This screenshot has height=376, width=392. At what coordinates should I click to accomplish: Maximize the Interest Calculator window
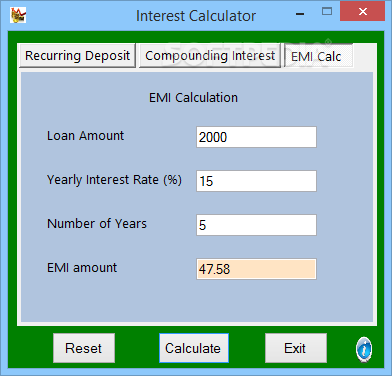pyautogui.click(x=327, y=12)
